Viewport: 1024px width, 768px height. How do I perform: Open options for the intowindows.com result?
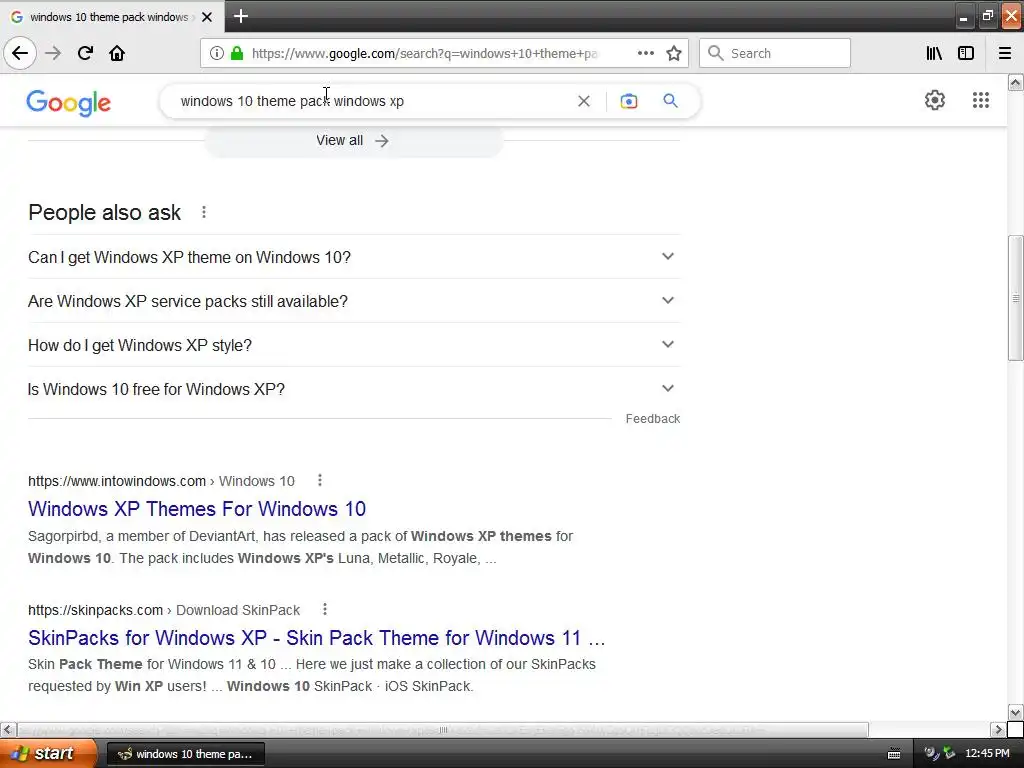pyautogui.click(x=319, y=481)
